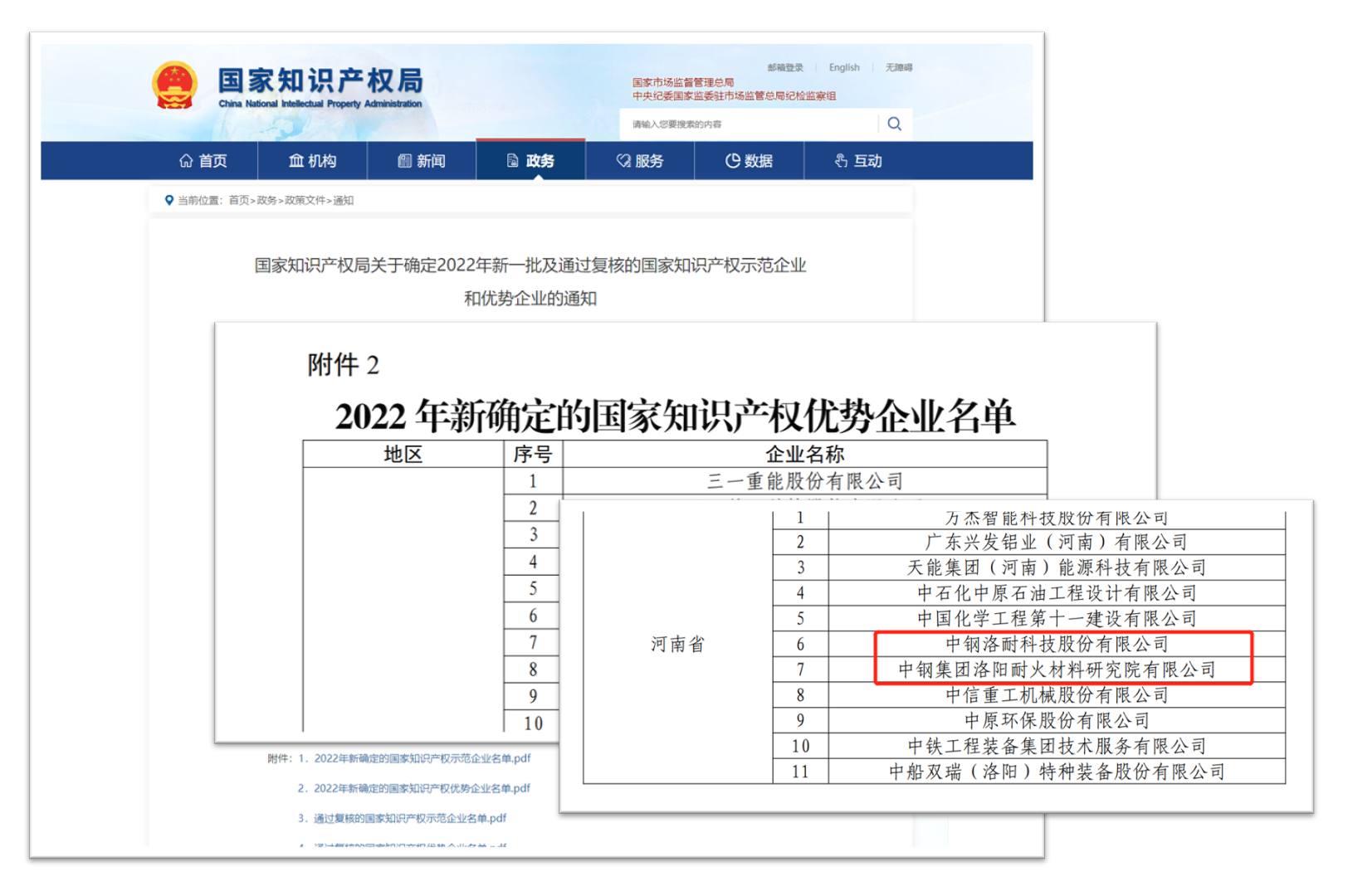
Task: Click cell 中铁工程装备集团技术服务有限公司
Action: pyautogui.click(x=1057, y=747)
